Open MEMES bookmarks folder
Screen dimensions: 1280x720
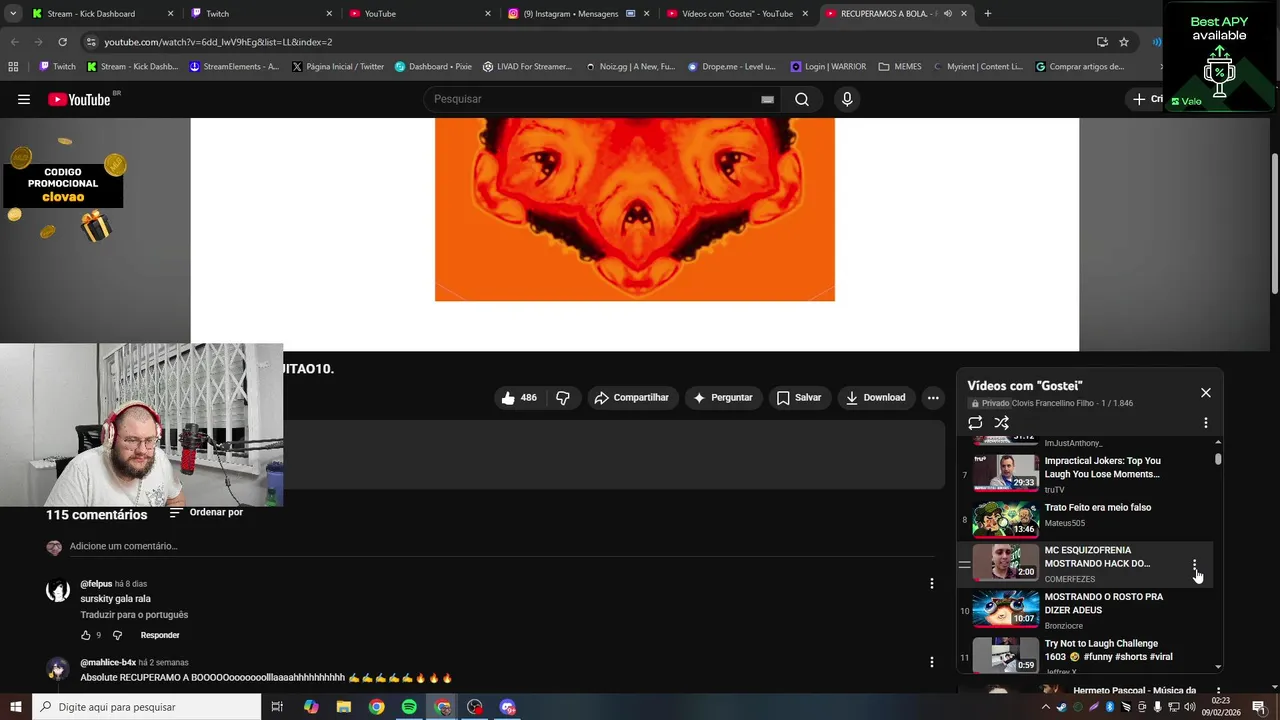click(x=900, y=67)
